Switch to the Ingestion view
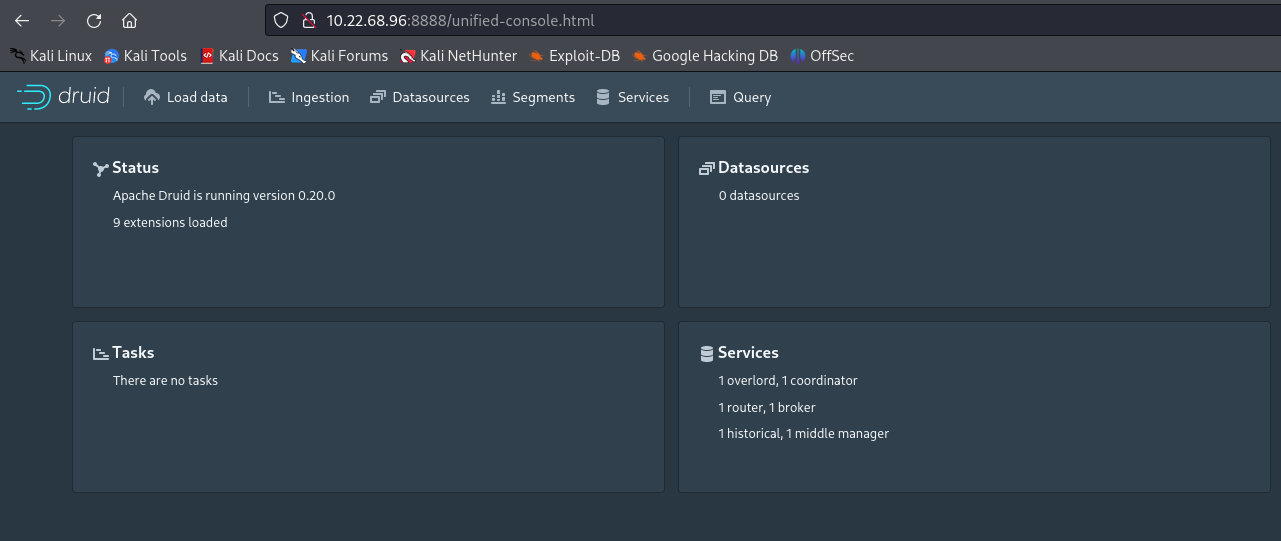 point(309,97)
